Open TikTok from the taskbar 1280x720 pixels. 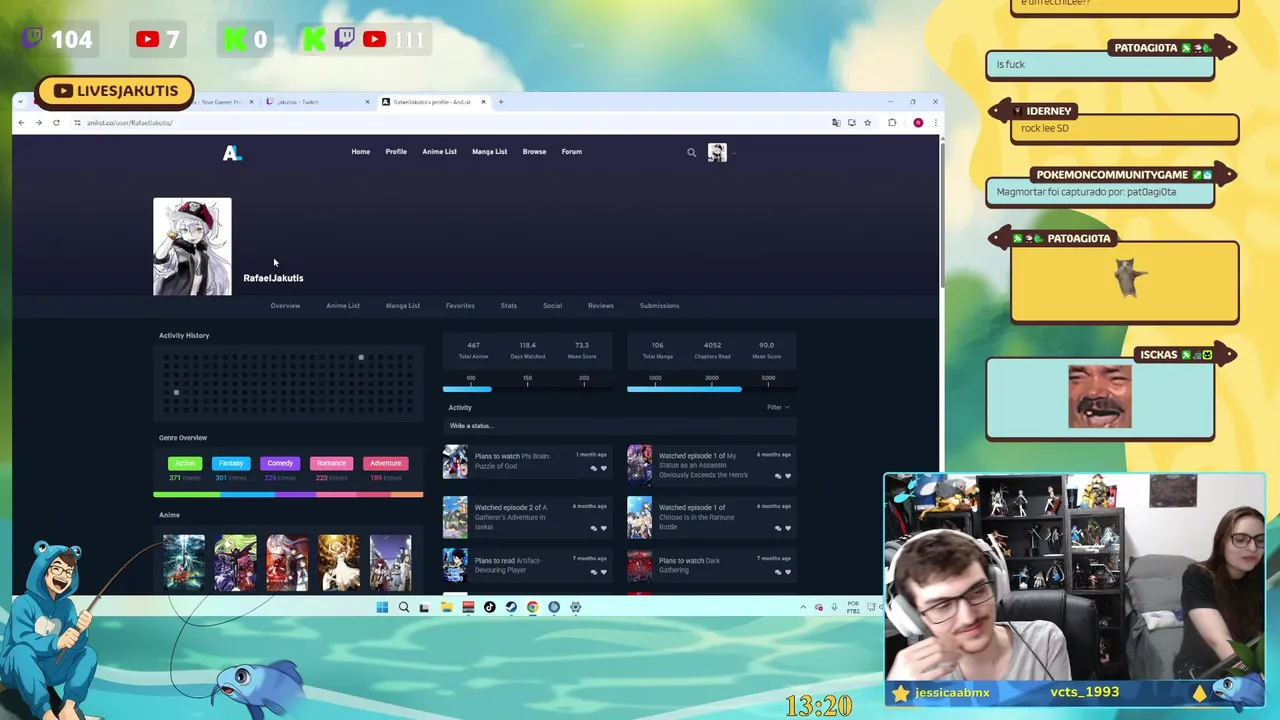(489, 607)
